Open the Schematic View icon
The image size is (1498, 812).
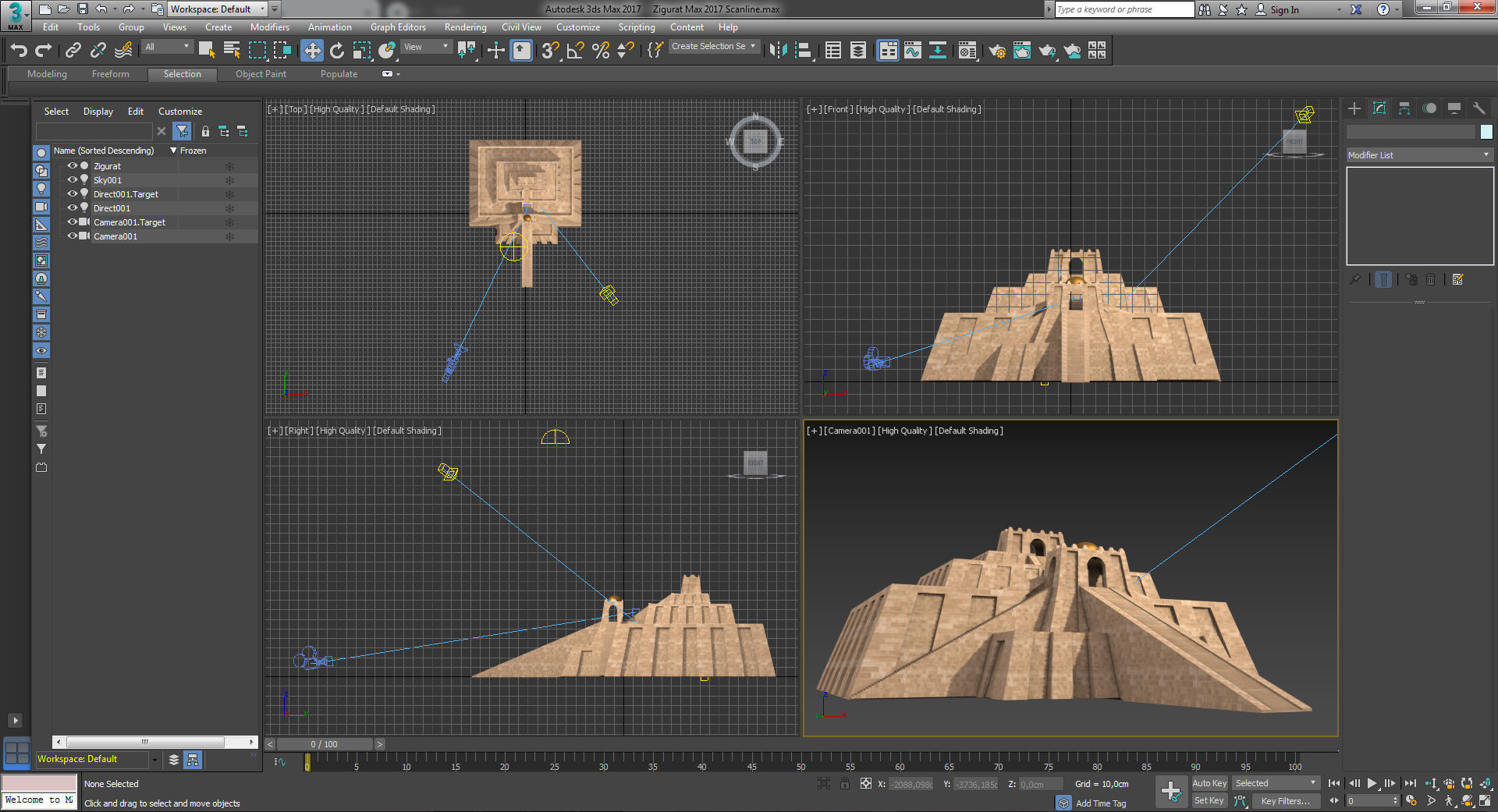938,51
